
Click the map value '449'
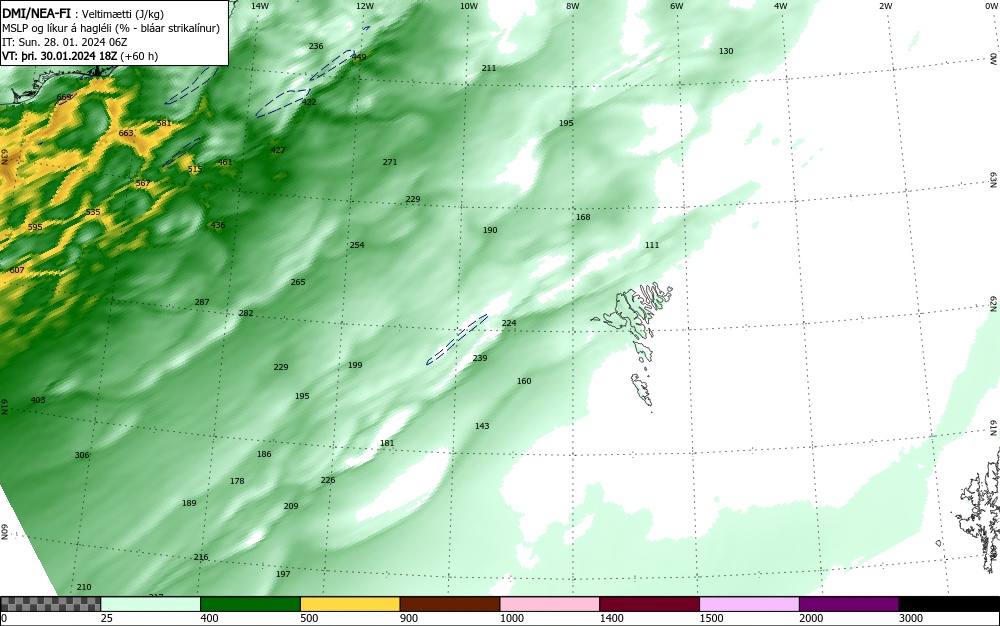(x=359, y=57)
